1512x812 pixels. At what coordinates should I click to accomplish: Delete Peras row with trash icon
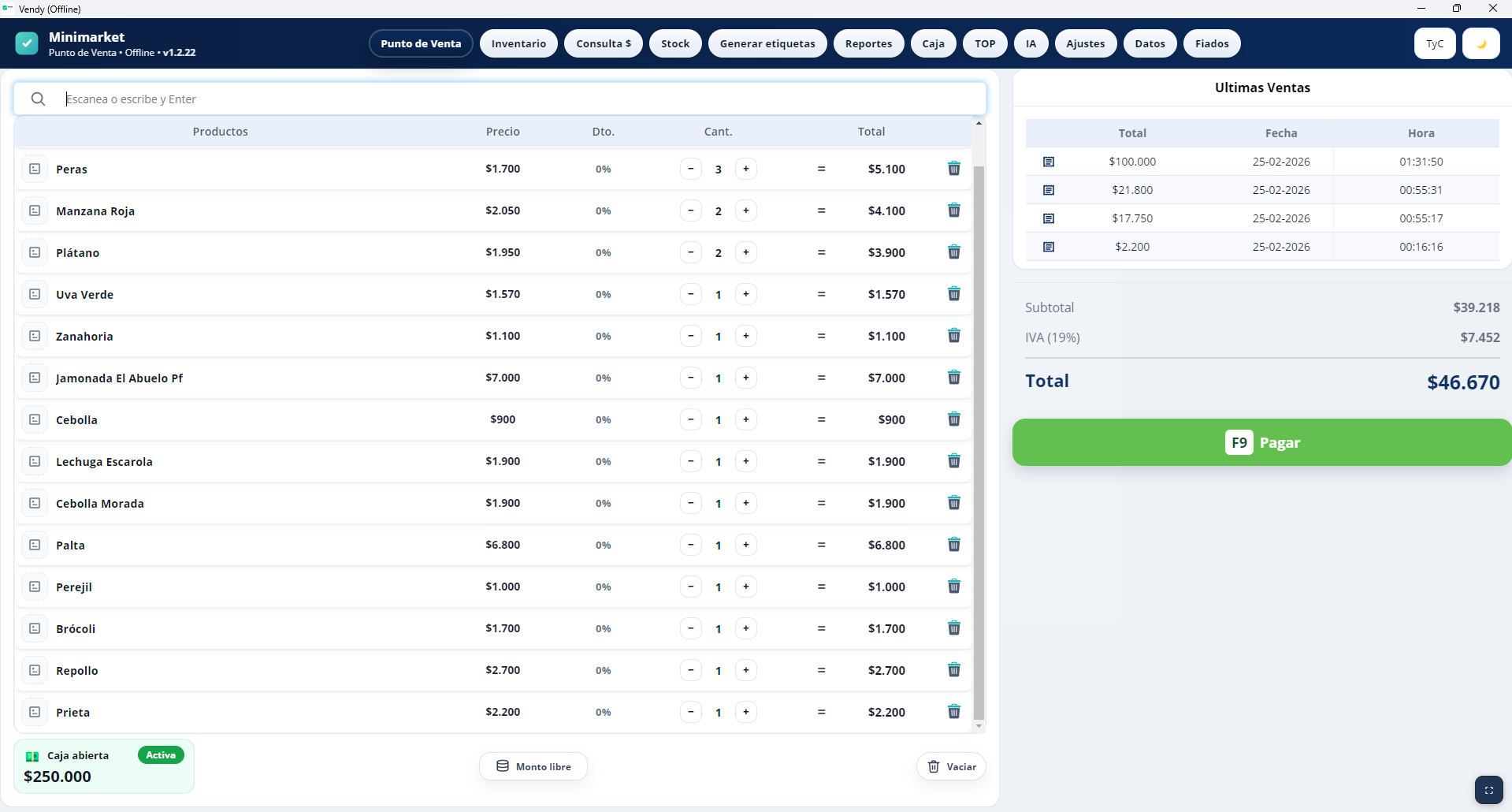pos(953,169)
